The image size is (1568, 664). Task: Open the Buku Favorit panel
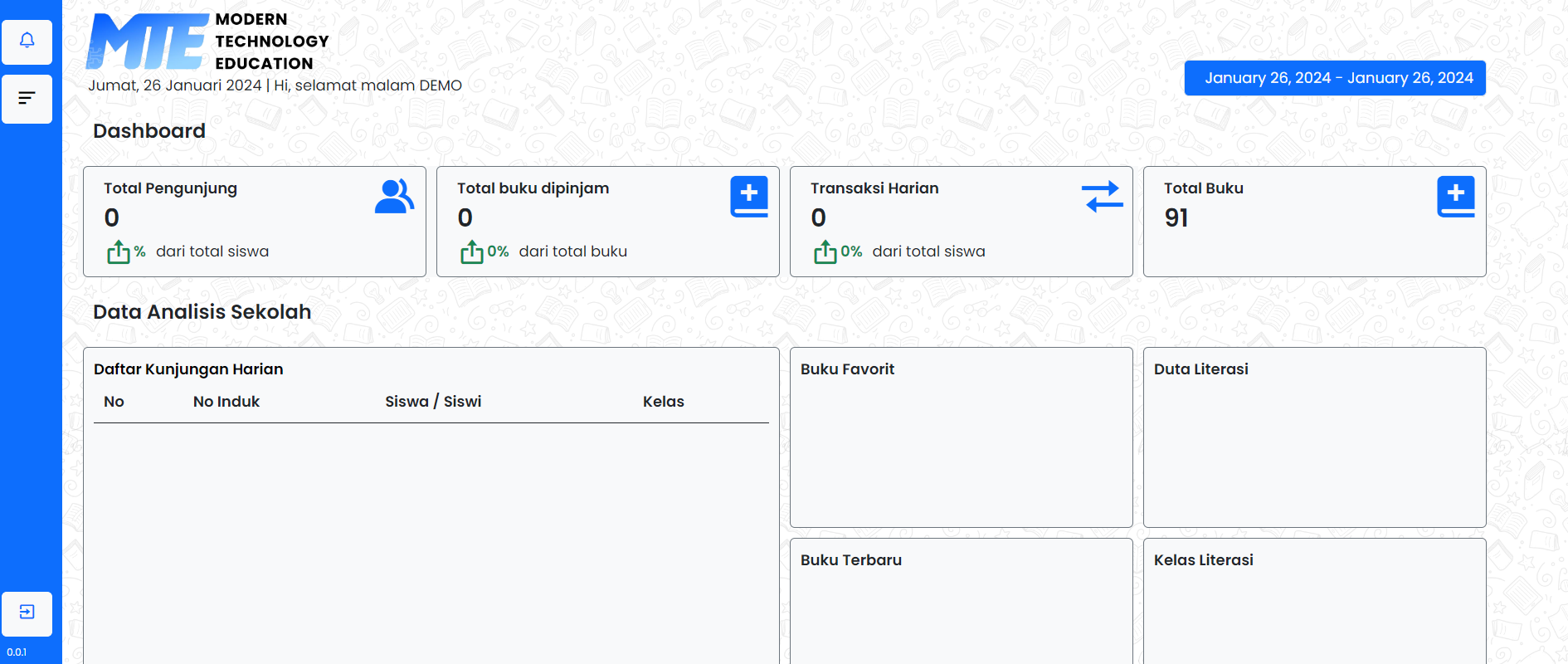[961, 437]
